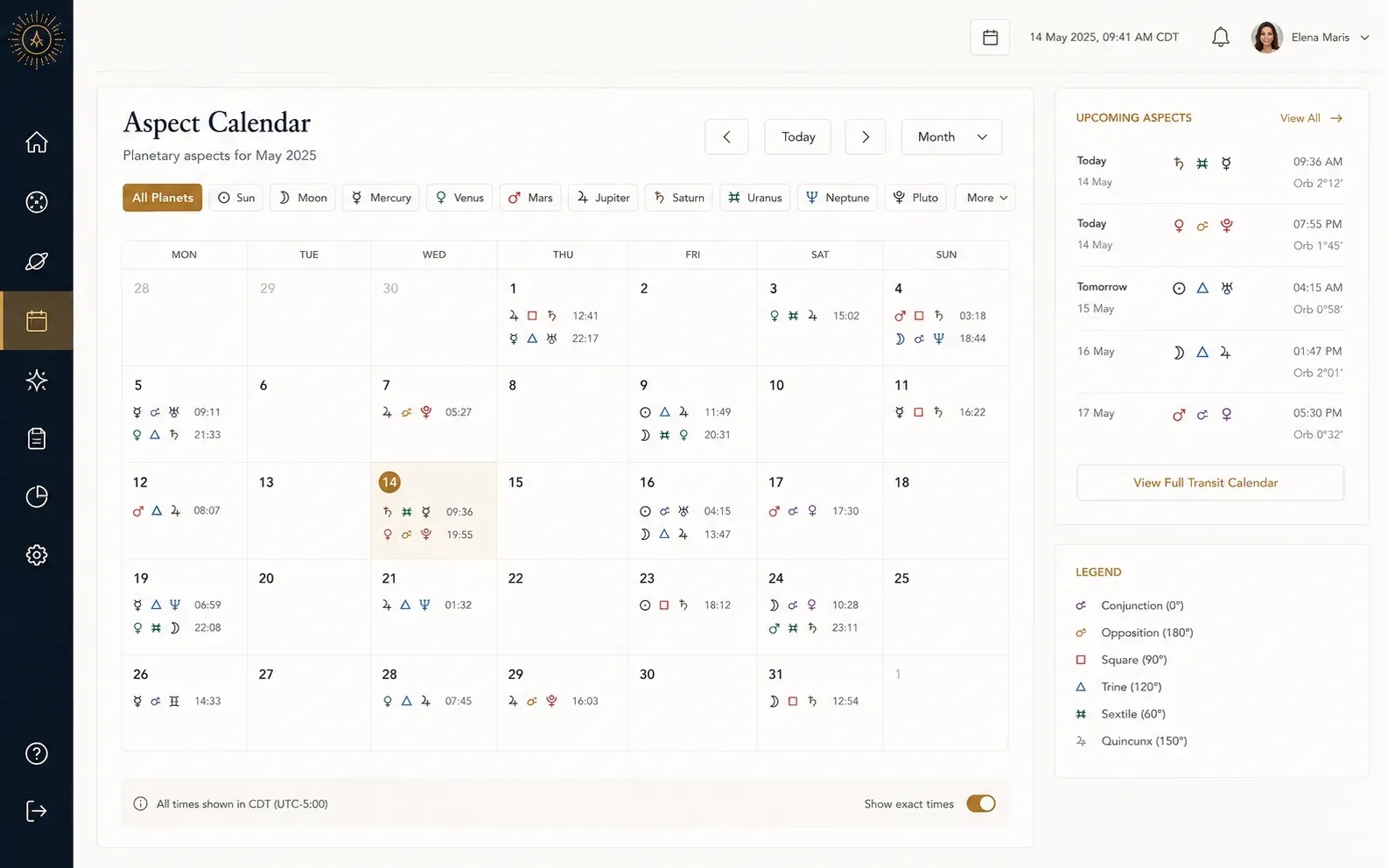The height and width of the screenshot is (868, 1388).
Task: Click the Trine (120°) legend entry
Action: click(x=1118, y=687)
